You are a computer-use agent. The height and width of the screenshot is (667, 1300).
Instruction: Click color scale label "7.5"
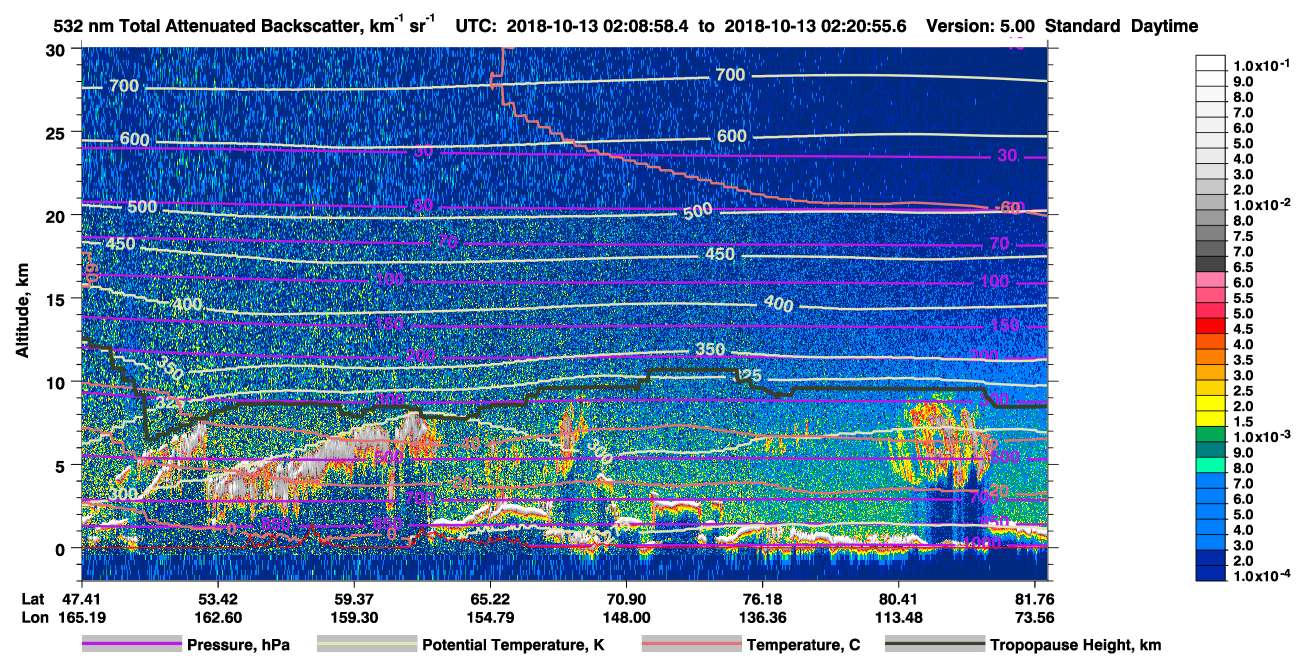coord(1243,236)
